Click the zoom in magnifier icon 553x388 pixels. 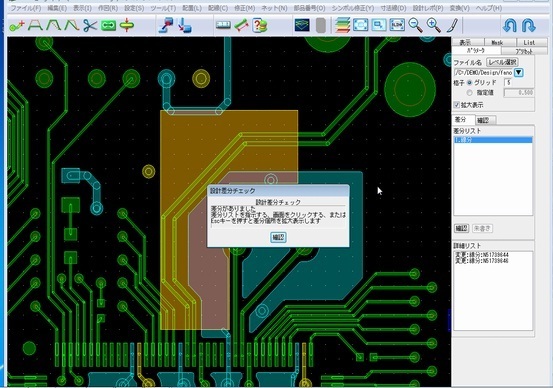click(x=433, y=25)
